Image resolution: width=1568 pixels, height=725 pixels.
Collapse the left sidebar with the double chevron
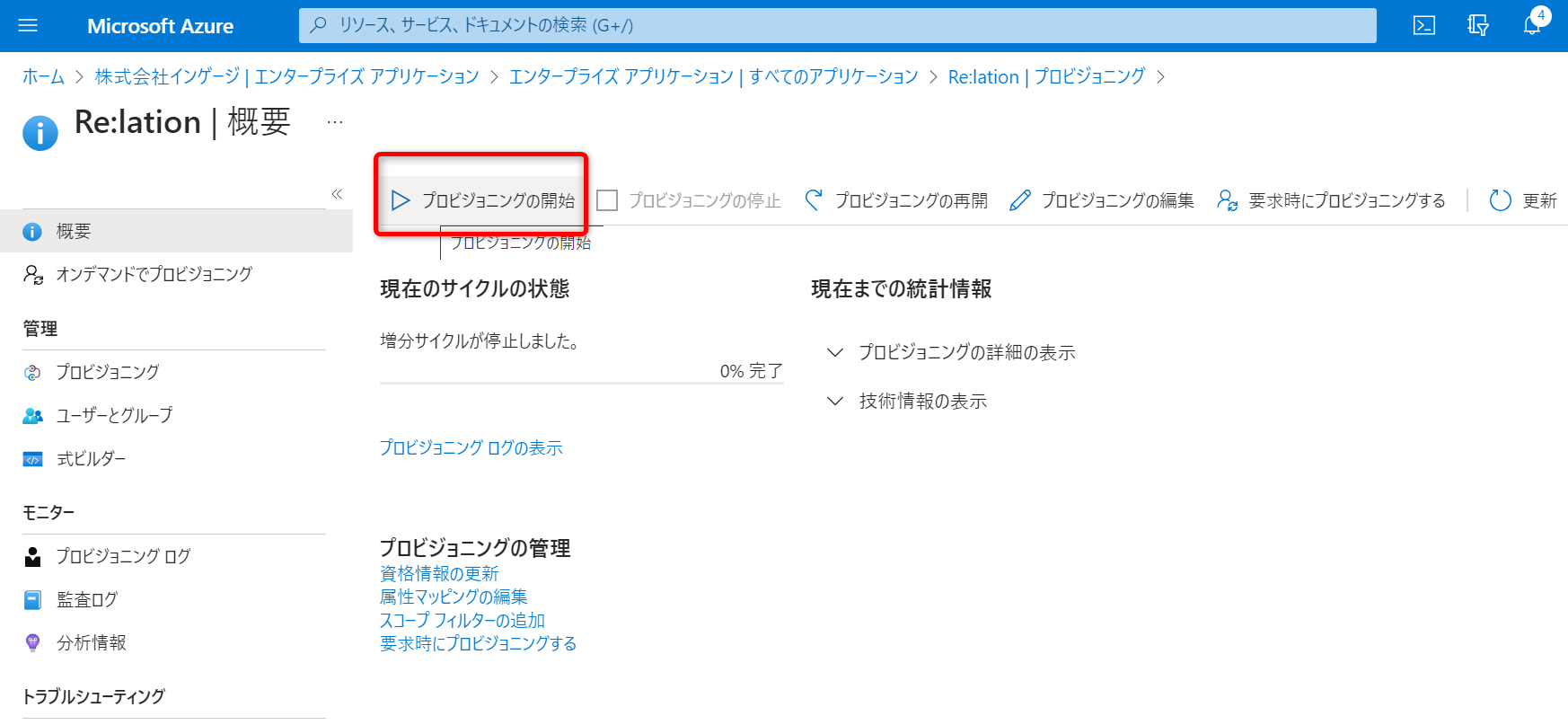click(x=337, y=194)
